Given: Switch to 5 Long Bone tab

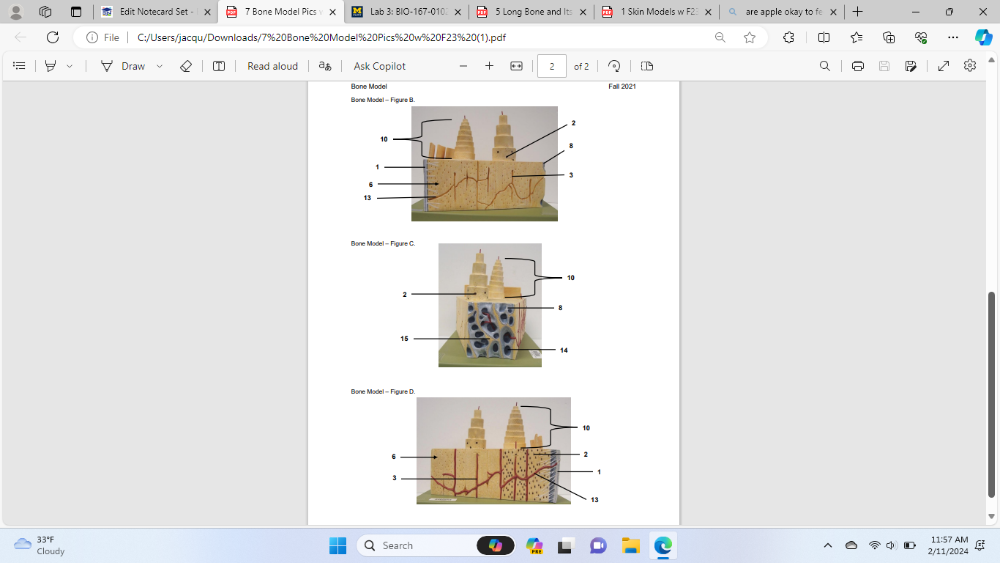Looking at the screenshot, I should [x=527, y=12].
